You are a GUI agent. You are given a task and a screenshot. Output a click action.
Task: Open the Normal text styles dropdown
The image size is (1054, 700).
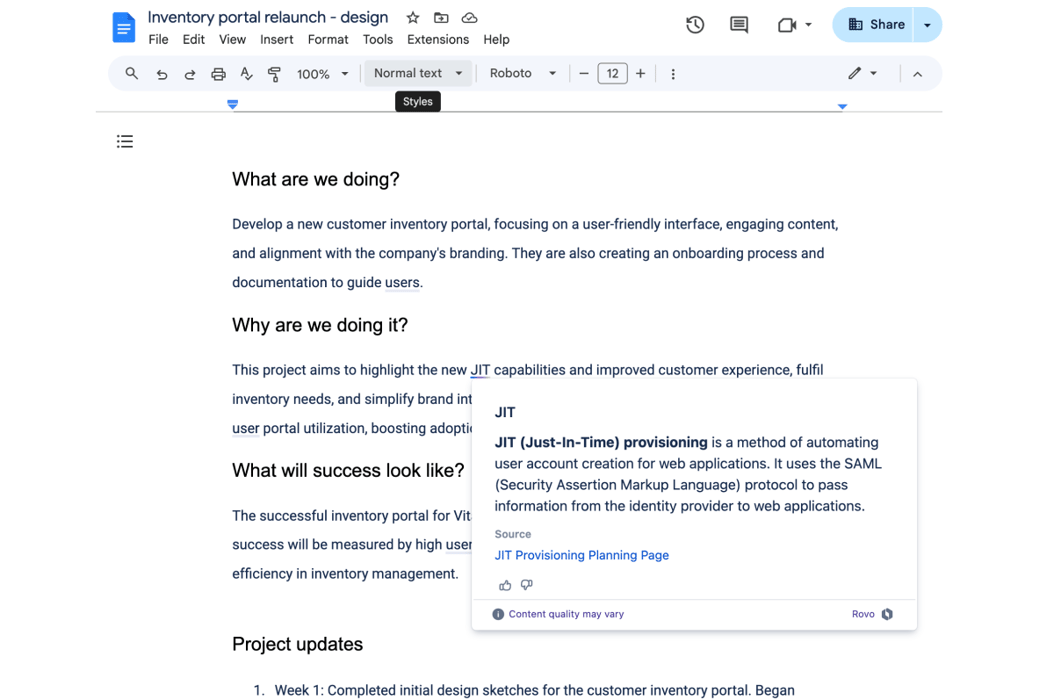click(x=417, y=73)
